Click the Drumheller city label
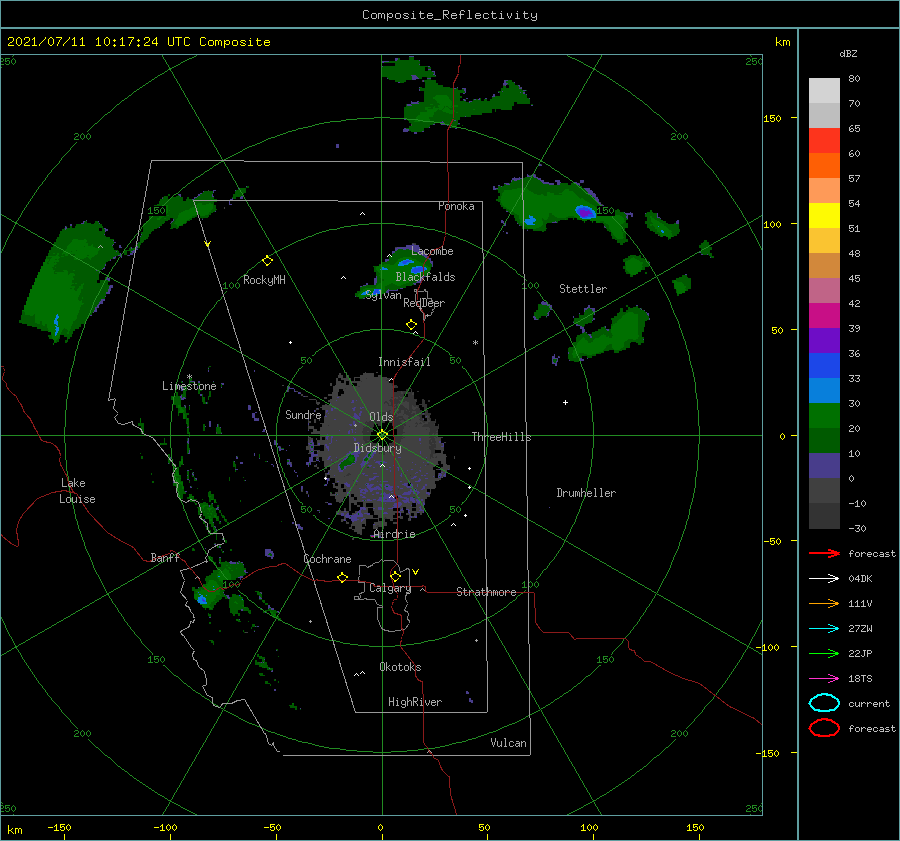900x841 pixels. tap(586, 493)
